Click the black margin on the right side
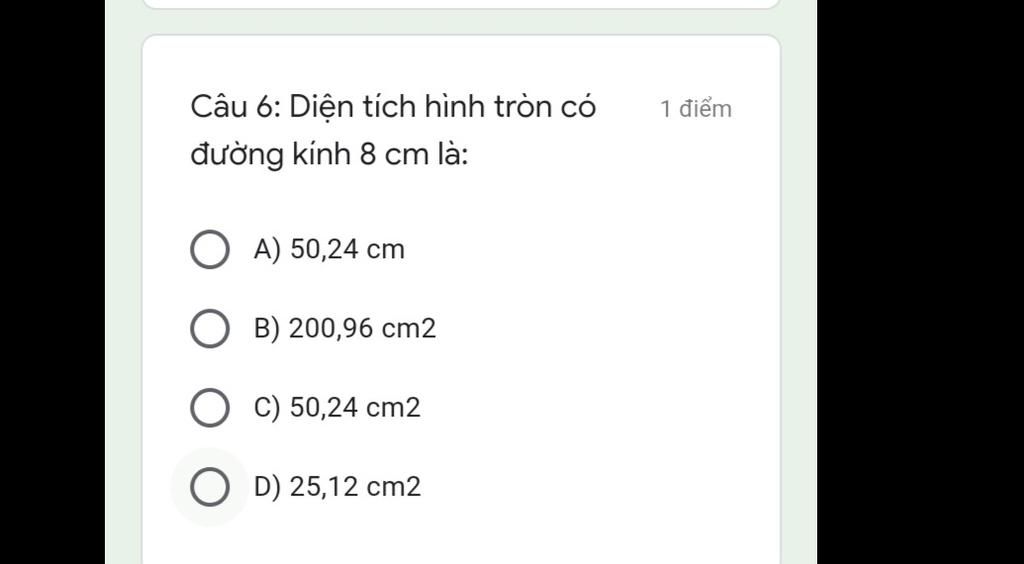Viewport: 1024px width, 564px height. pyautogui.click(x=920, y=282)
